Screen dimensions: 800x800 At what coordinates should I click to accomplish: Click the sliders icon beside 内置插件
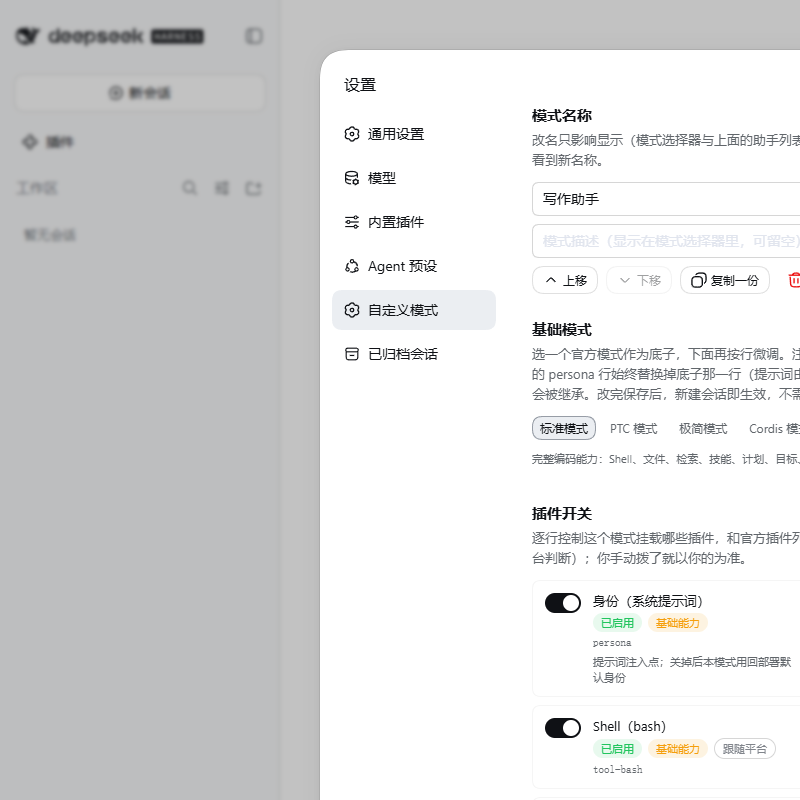(x=352, y=222)
